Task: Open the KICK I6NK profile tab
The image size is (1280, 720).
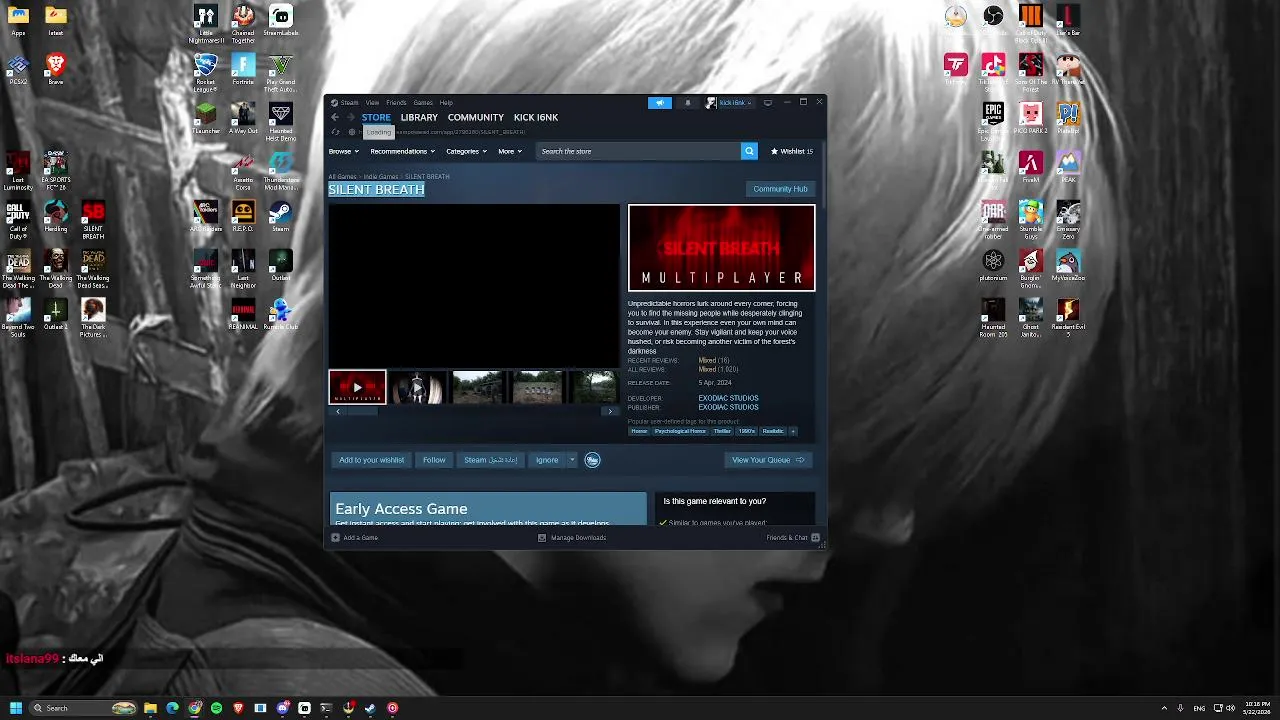Action: [x=536, y=117]
